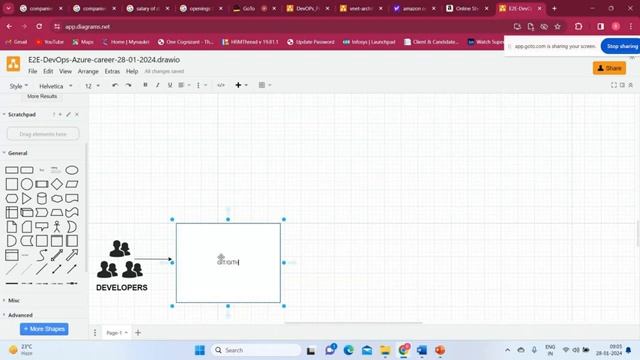
Task: Open File Explorer from taskbar
Action: click(385, 350)
